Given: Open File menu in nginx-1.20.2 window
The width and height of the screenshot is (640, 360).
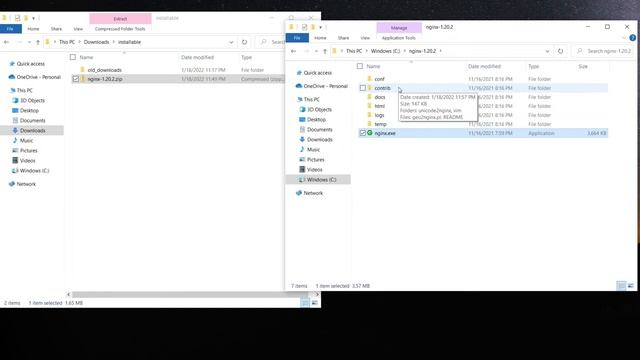Looking at the screenshot, I should point(297,38).
